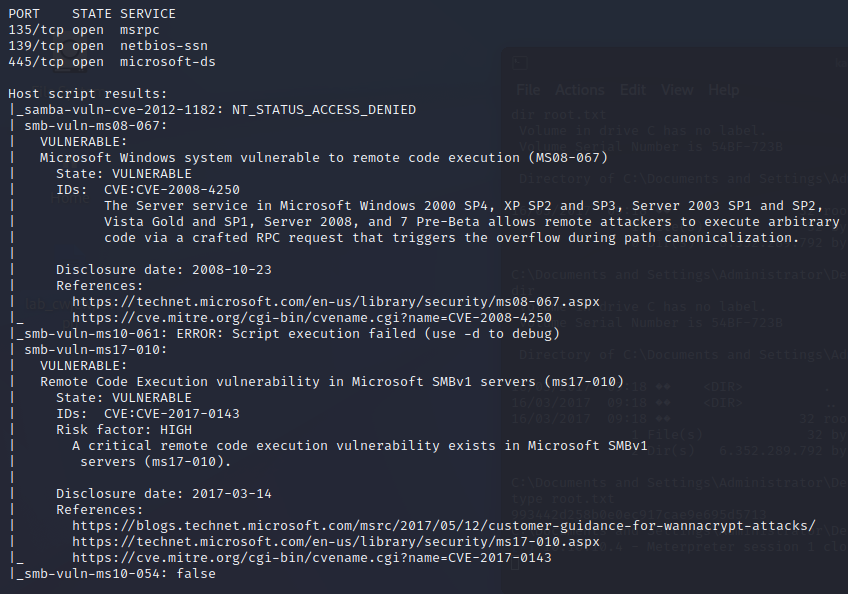848x594 pixels.
Task: Open the Help menu
Action: click(724, 90)
